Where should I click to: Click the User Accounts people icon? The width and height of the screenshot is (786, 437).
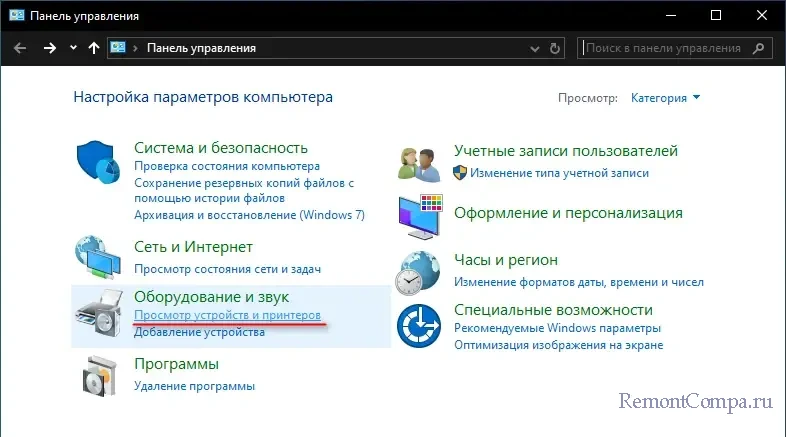tap(420, 160)
